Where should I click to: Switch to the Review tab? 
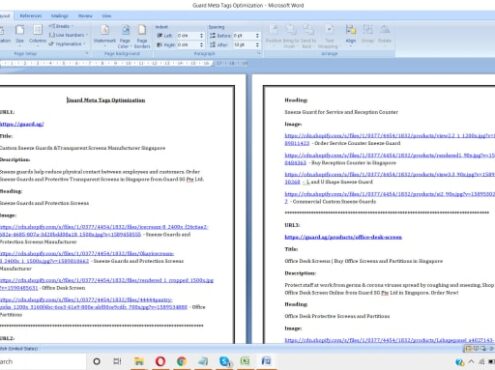[x=85, y=16]
